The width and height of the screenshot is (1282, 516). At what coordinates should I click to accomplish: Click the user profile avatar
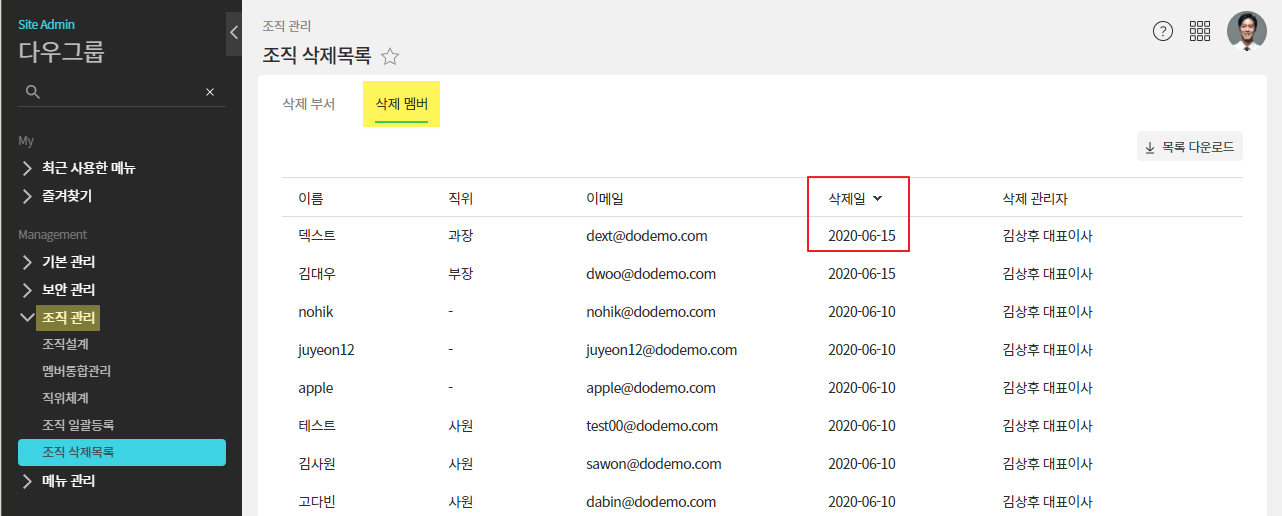[x=1246, y=31]
